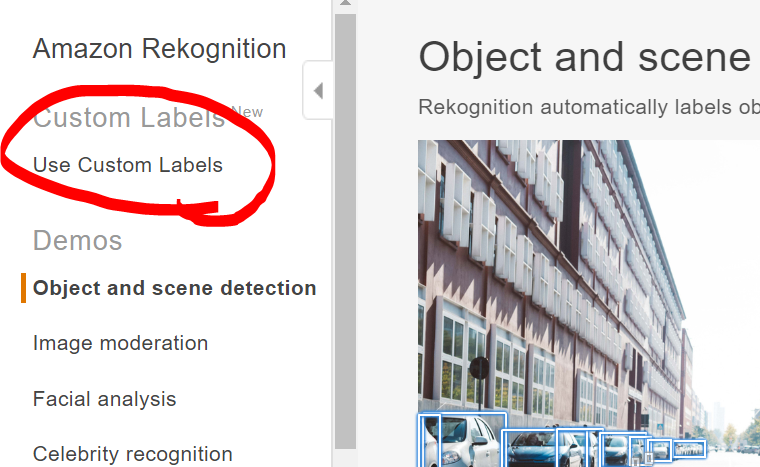Open the Facial analysis demo
This screenshot has width=760, height=467.
point(104,399)
